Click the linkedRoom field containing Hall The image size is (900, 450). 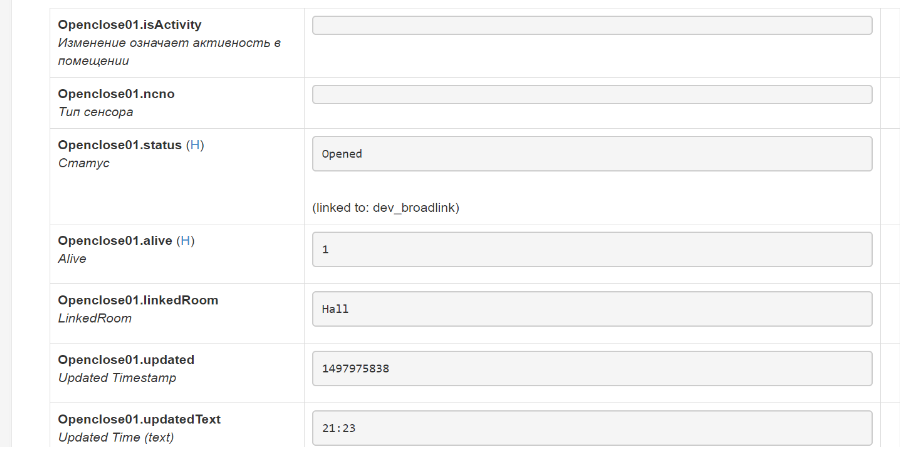(x=592, y=309)
